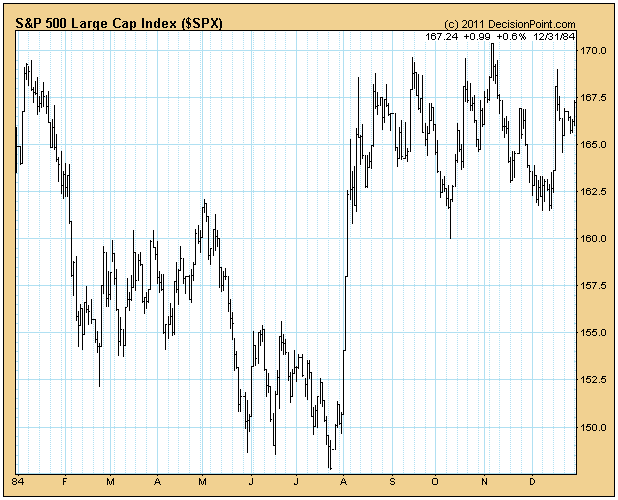Click the O October axis label

[435, 482]
